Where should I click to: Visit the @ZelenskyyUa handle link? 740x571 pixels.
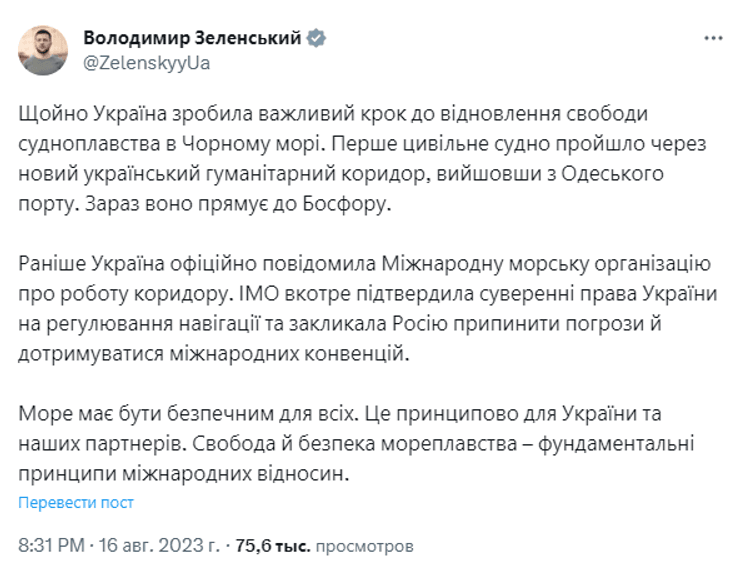[147, 62]
